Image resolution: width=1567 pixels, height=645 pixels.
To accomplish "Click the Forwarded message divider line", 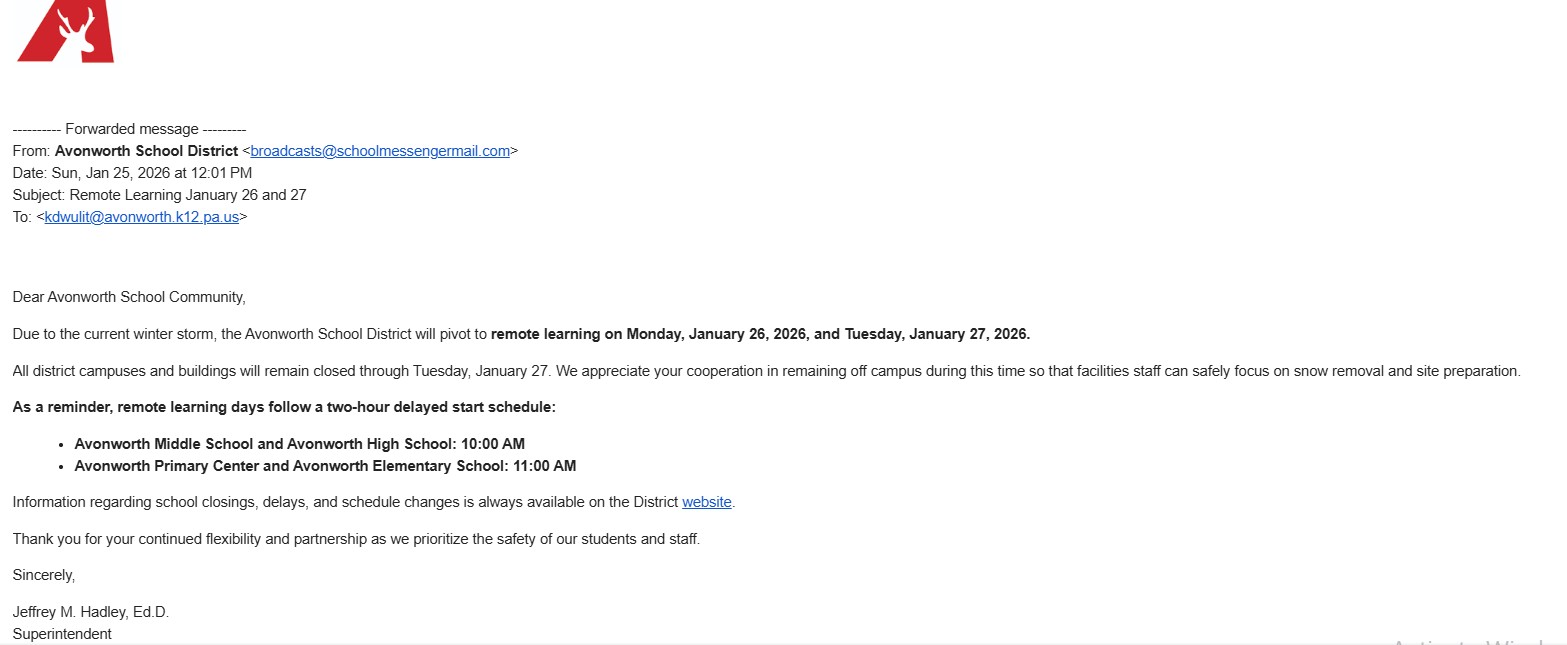I will (129, 129).
